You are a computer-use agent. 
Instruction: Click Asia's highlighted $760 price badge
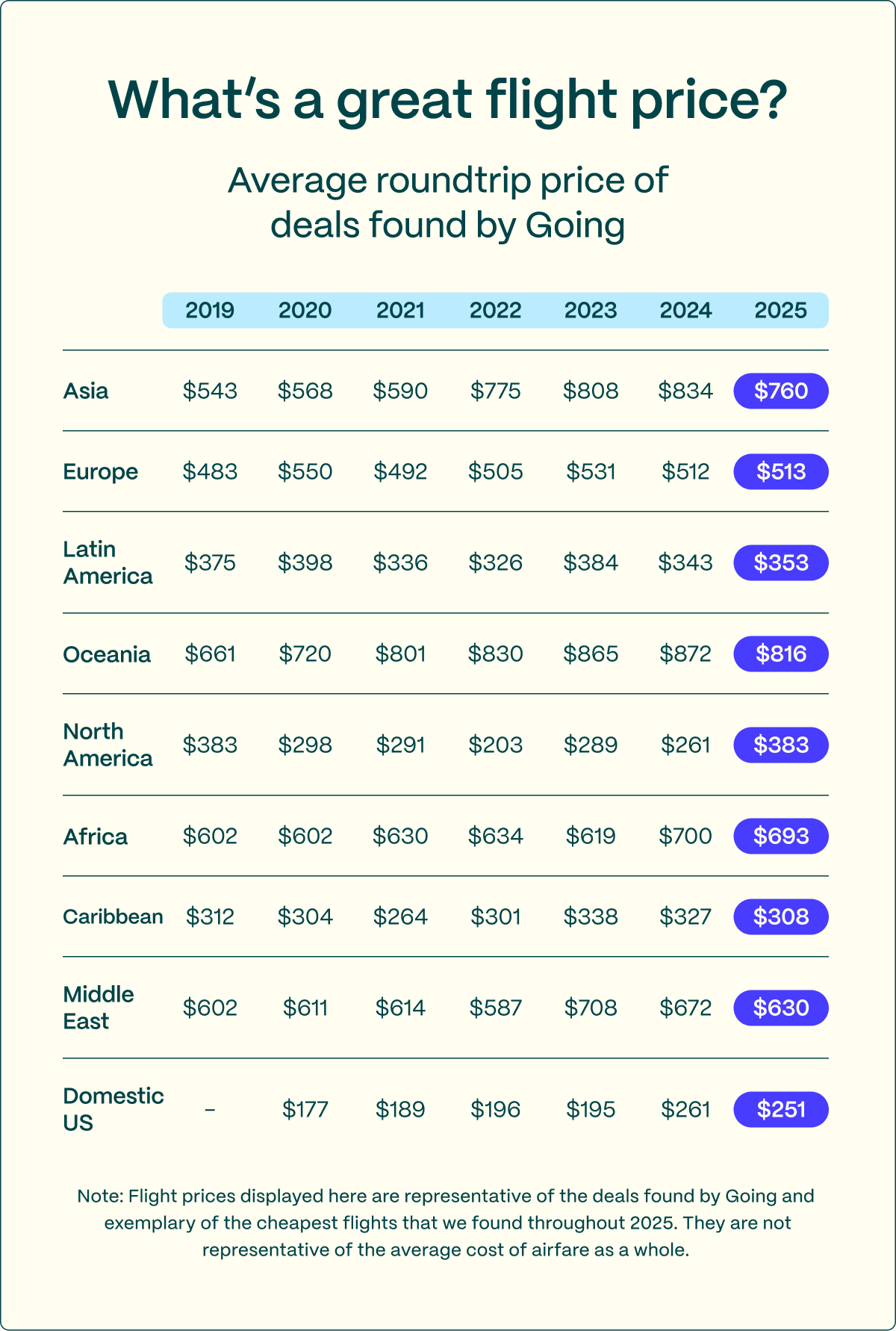[x=781, y=391]
